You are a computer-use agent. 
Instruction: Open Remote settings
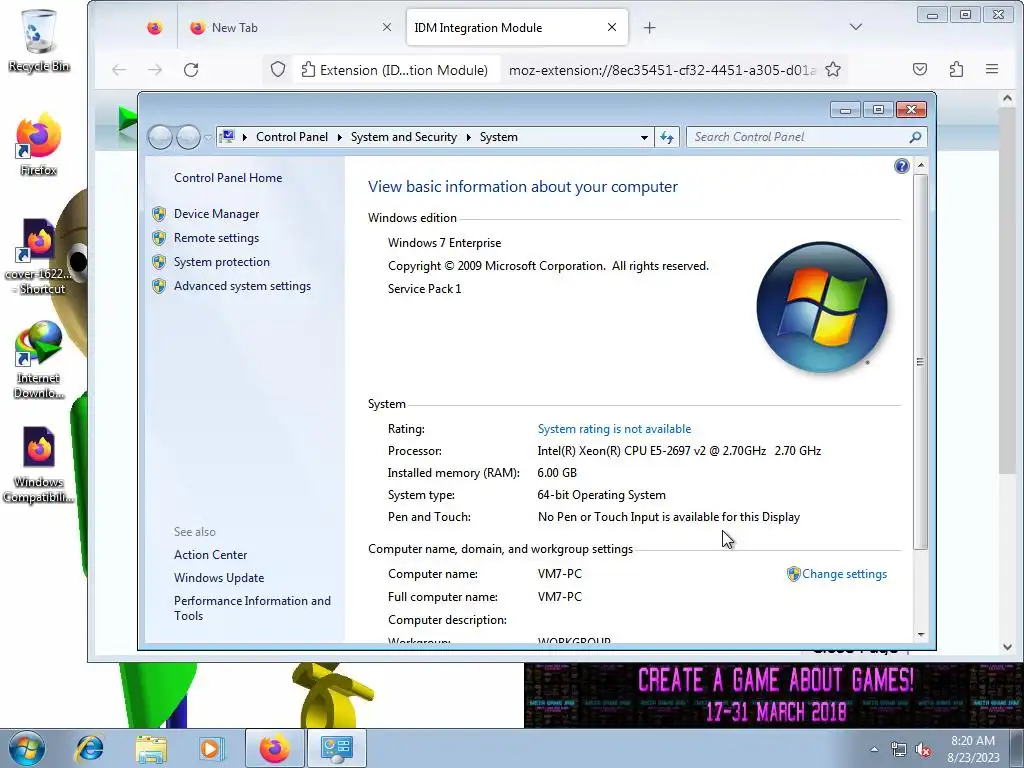pos(216,238)
